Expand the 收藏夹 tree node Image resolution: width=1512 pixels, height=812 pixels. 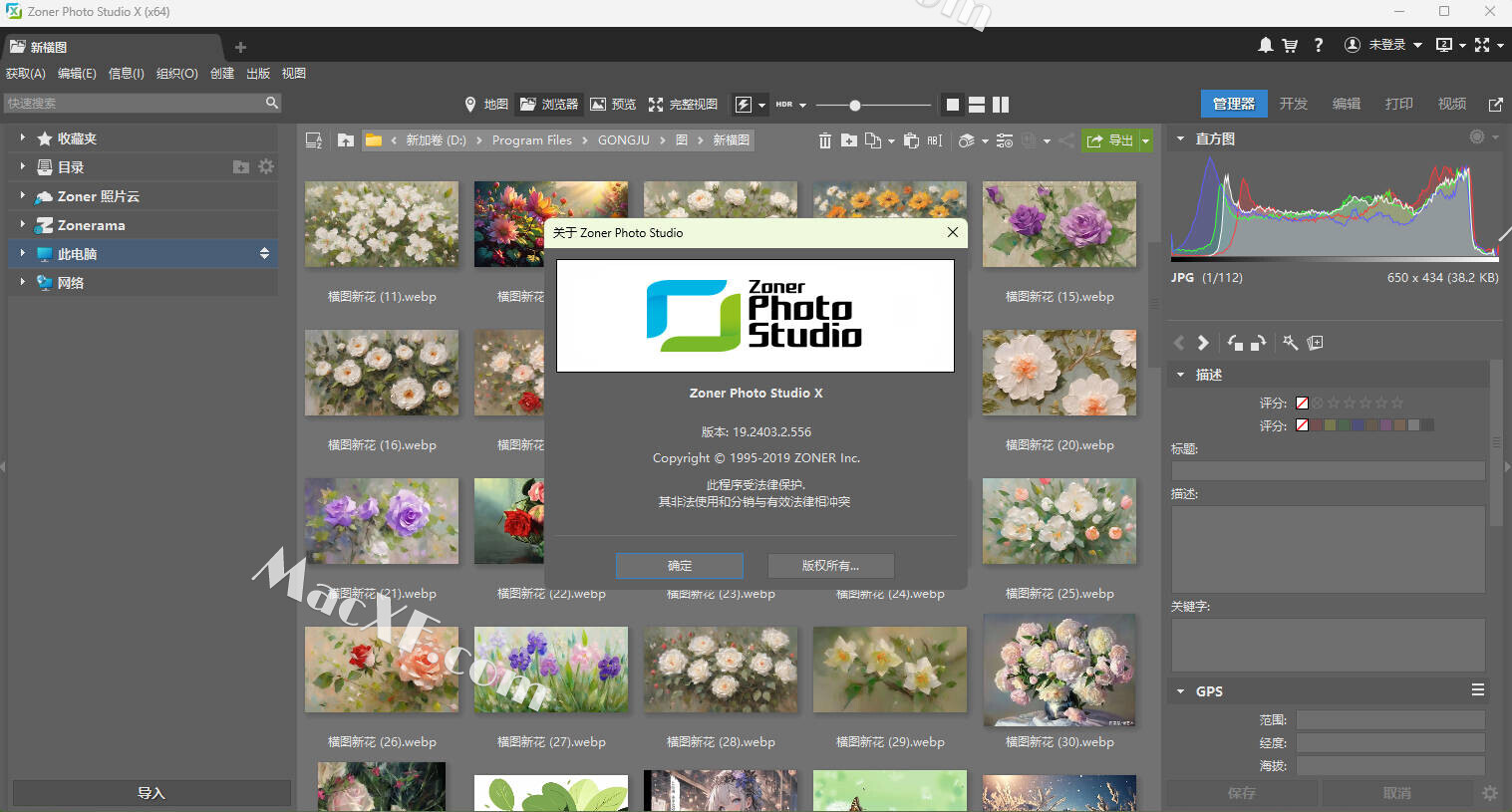tap(22, 138)
